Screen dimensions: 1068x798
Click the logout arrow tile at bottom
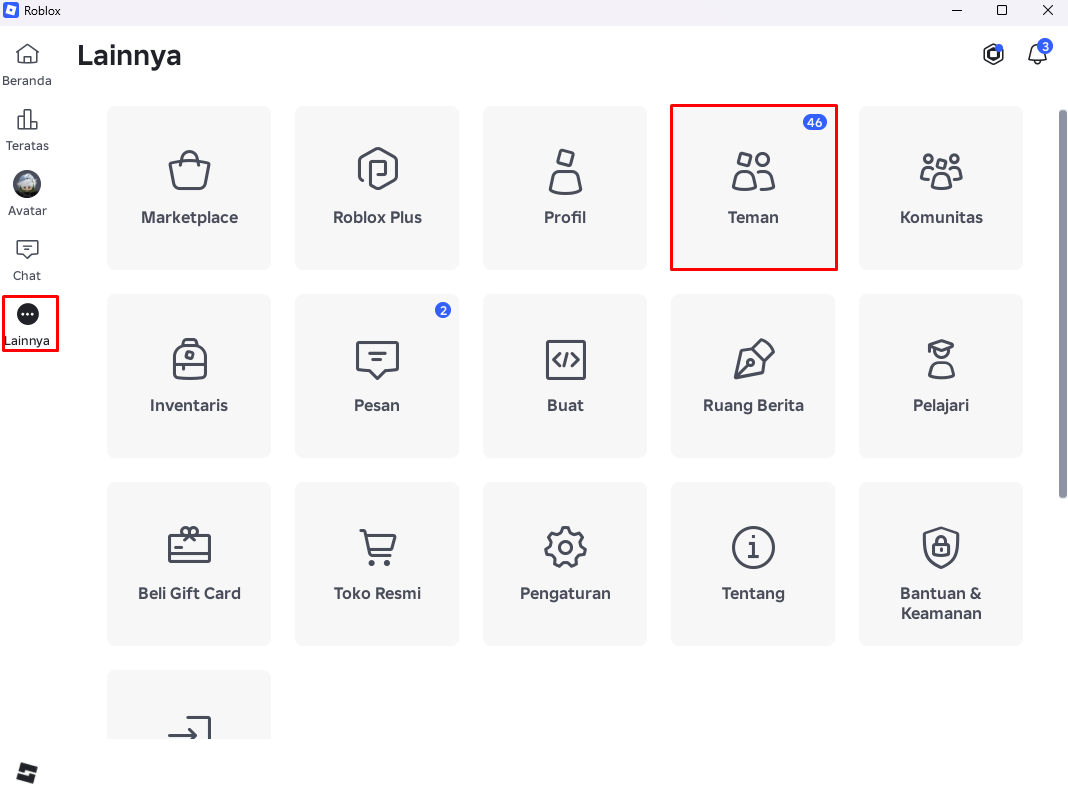tap(189, 705)
